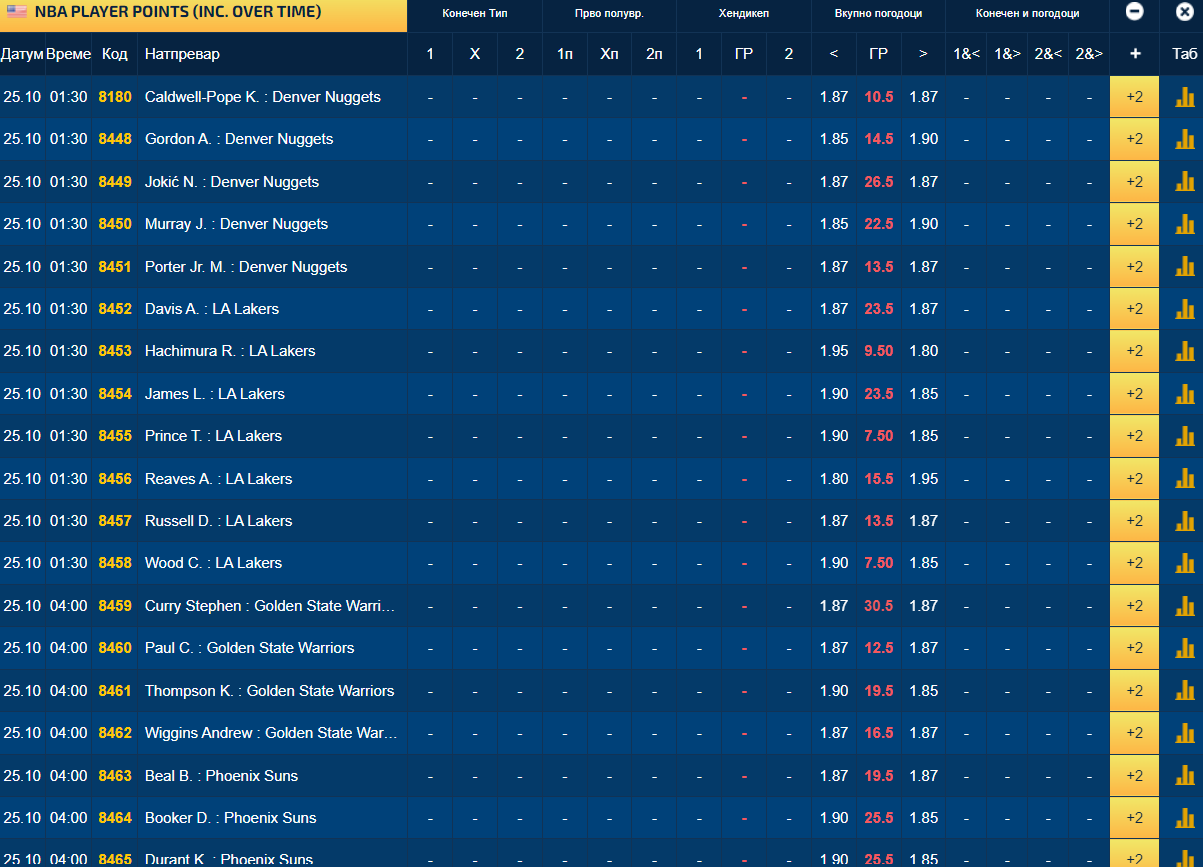Expand more bets +2 for Reaves A.
Image resolution: width=1203 pixels, height=867 pixels.
coord(1134,479)
